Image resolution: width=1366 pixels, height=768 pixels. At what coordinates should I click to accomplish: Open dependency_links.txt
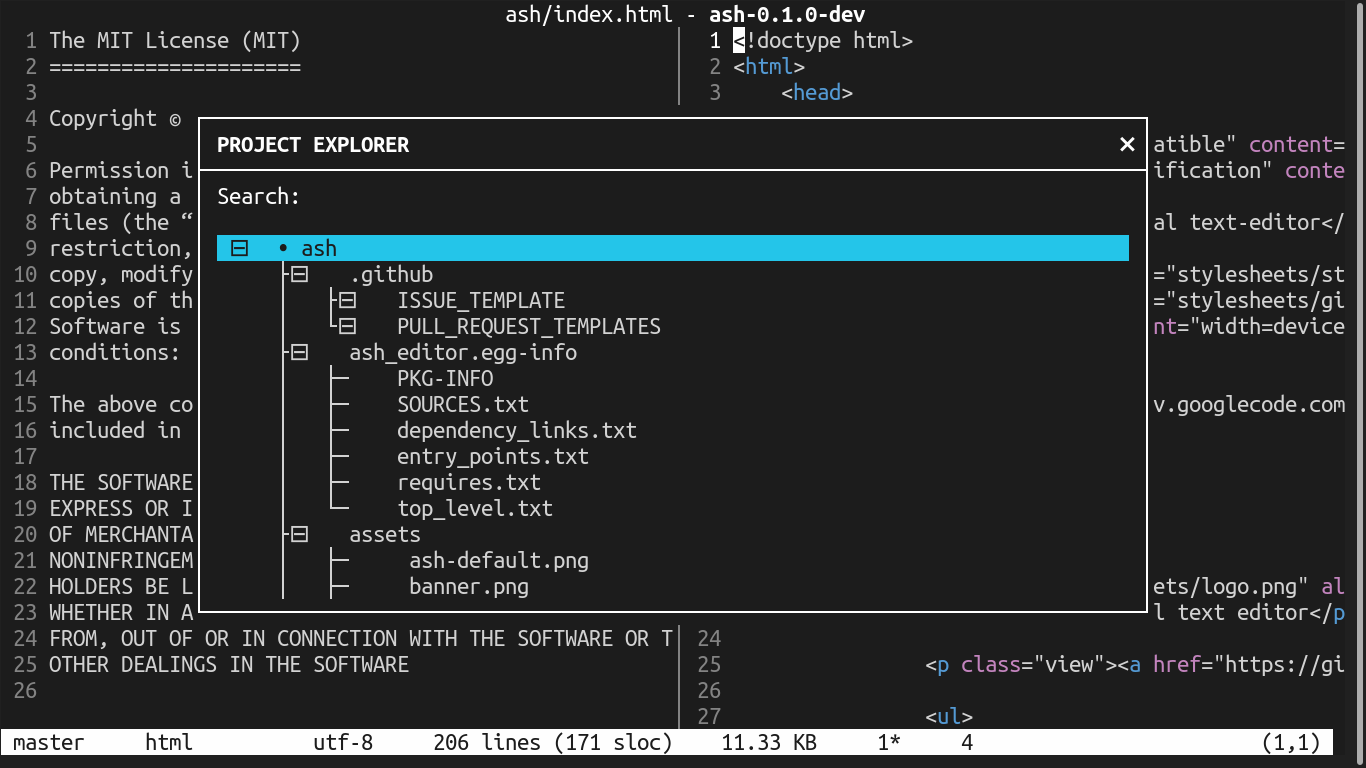tap(517, 430)
